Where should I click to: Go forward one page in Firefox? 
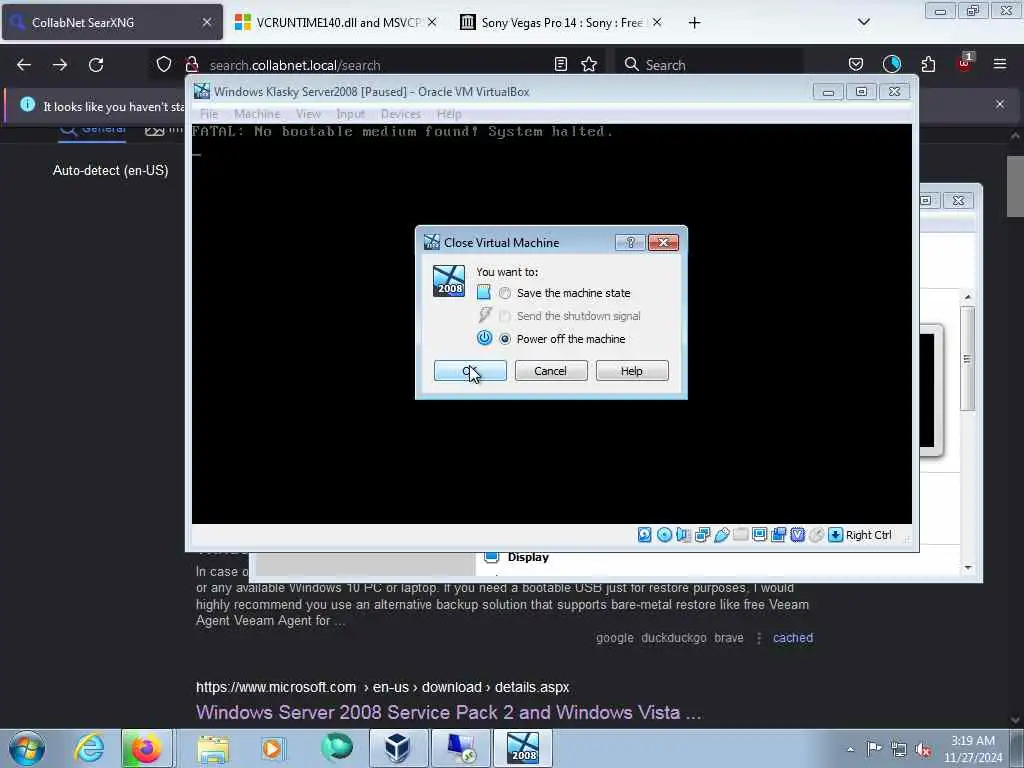(60, 65)
